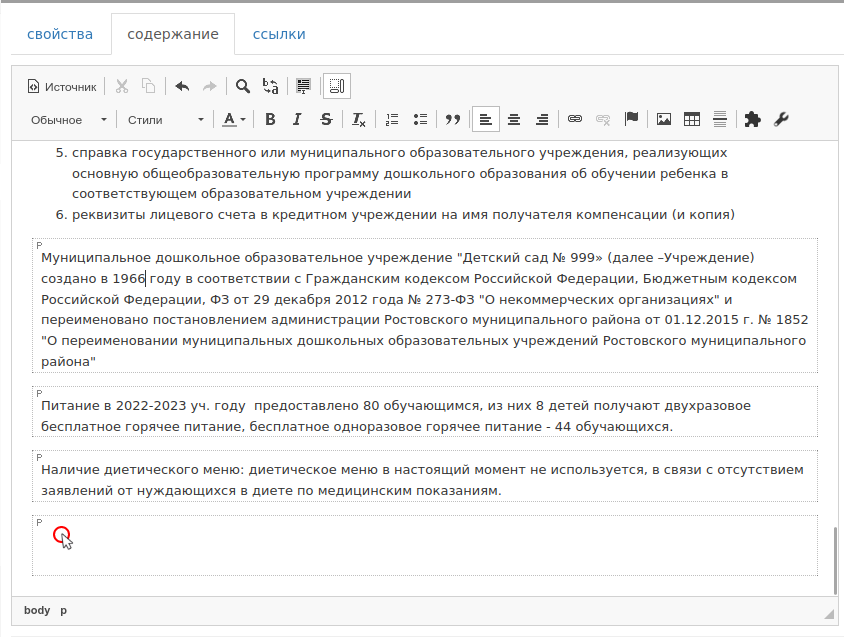This screenshot has height=637, width=844.
Task: Open the Replace tool
Action: (x=270, y=86)
